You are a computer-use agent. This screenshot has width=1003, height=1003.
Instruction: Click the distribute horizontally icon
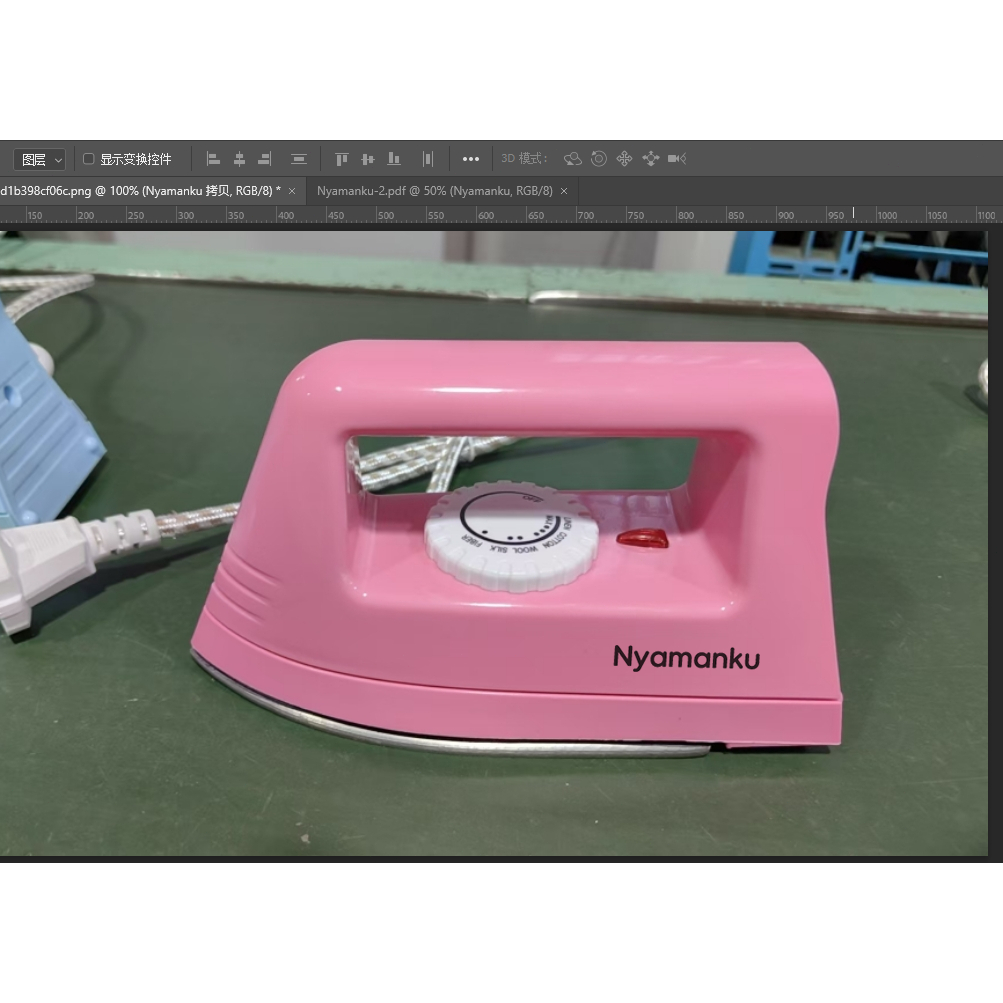pos(428,159)
